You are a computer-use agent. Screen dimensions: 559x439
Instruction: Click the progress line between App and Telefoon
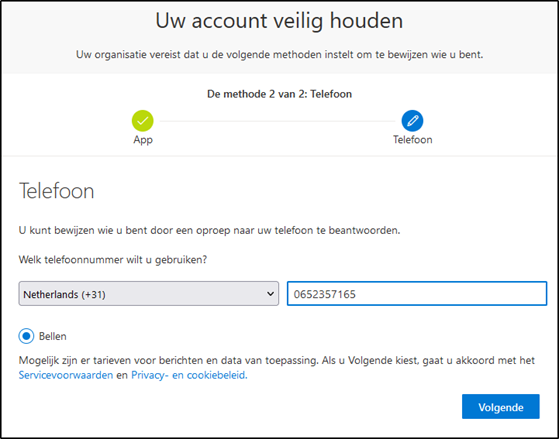pyautogui.click(x=277, y=121)
